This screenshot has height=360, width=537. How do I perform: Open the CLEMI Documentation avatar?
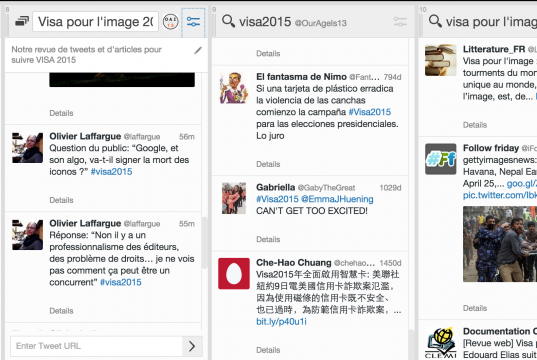(441, 343)
